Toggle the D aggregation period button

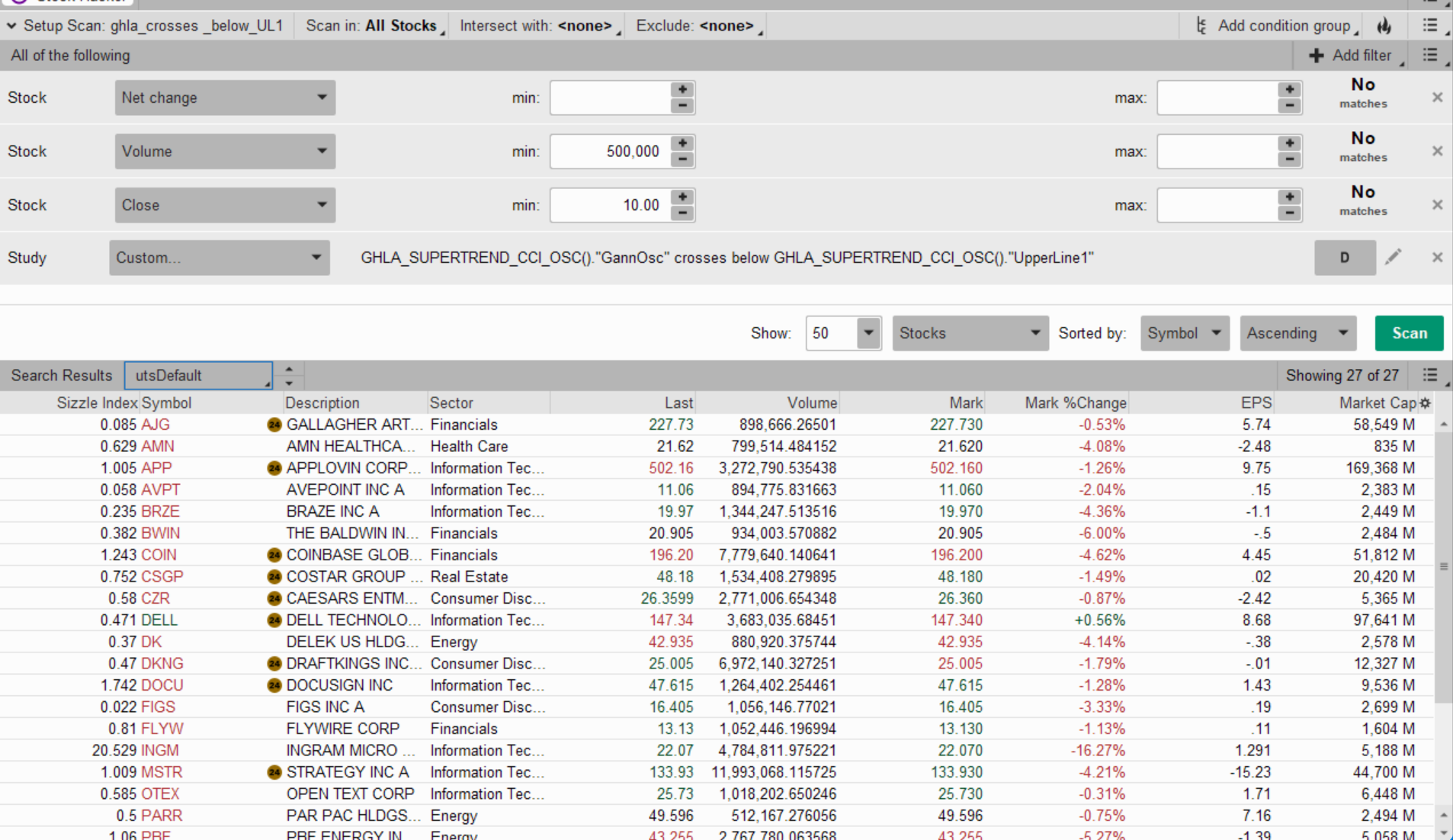click(1344, 258)
